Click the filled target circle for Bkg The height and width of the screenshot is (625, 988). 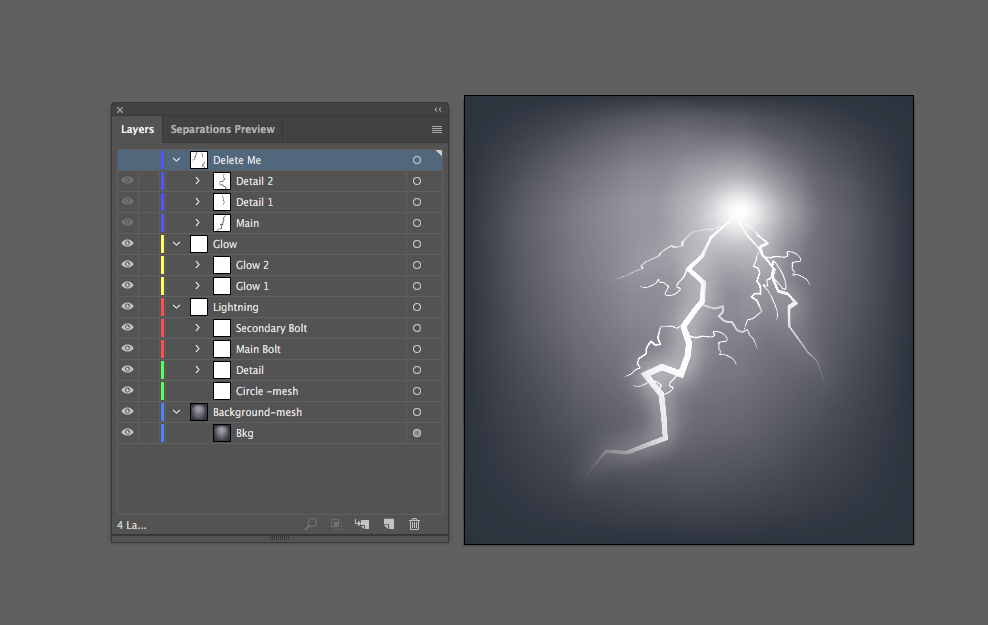(x=417, y=433)
